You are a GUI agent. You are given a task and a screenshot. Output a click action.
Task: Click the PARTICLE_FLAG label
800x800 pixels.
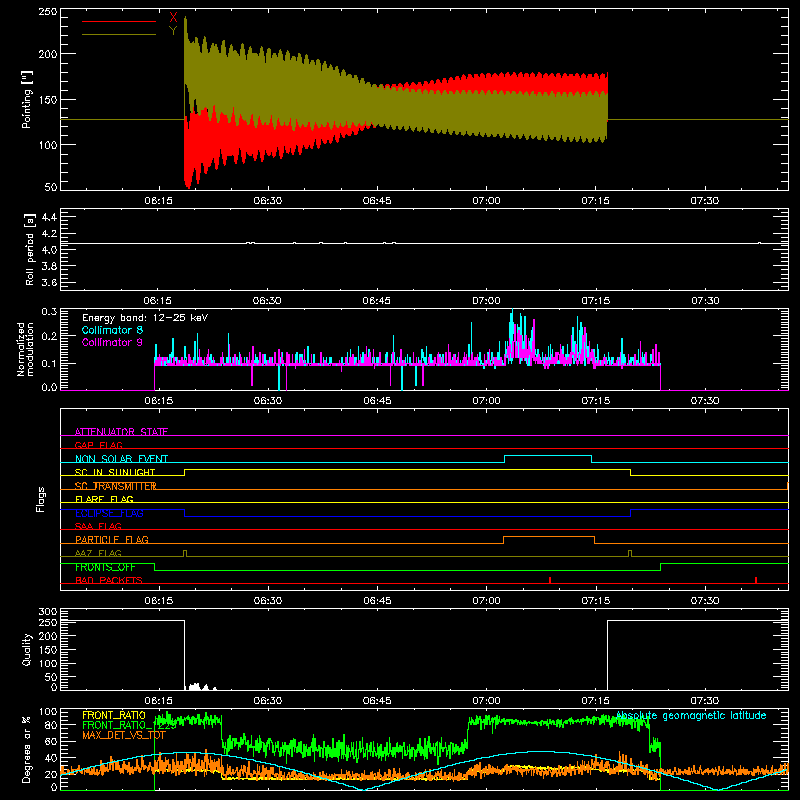(x=112, y=539)
